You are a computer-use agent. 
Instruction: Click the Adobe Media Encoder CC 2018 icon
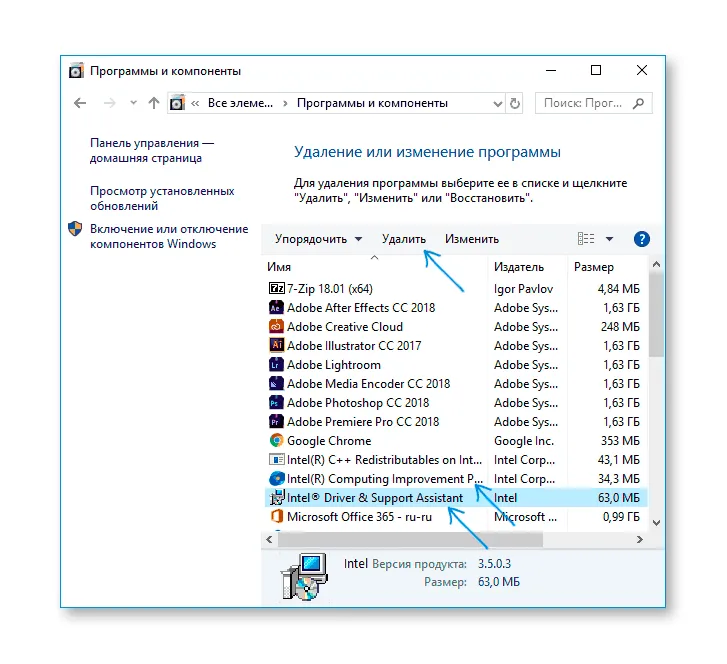click(x=276, y=383)
